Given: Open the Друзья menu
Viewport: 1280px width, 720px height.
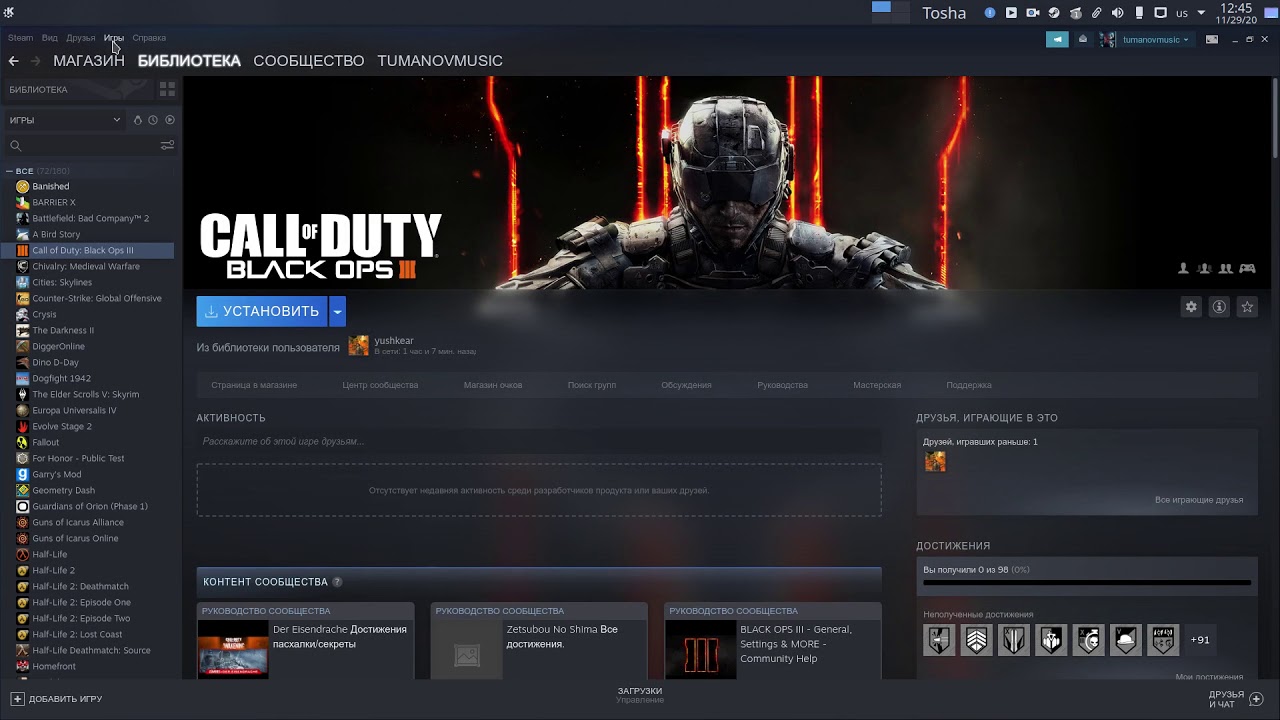Looking at the screenshot, I should (80, 38).
